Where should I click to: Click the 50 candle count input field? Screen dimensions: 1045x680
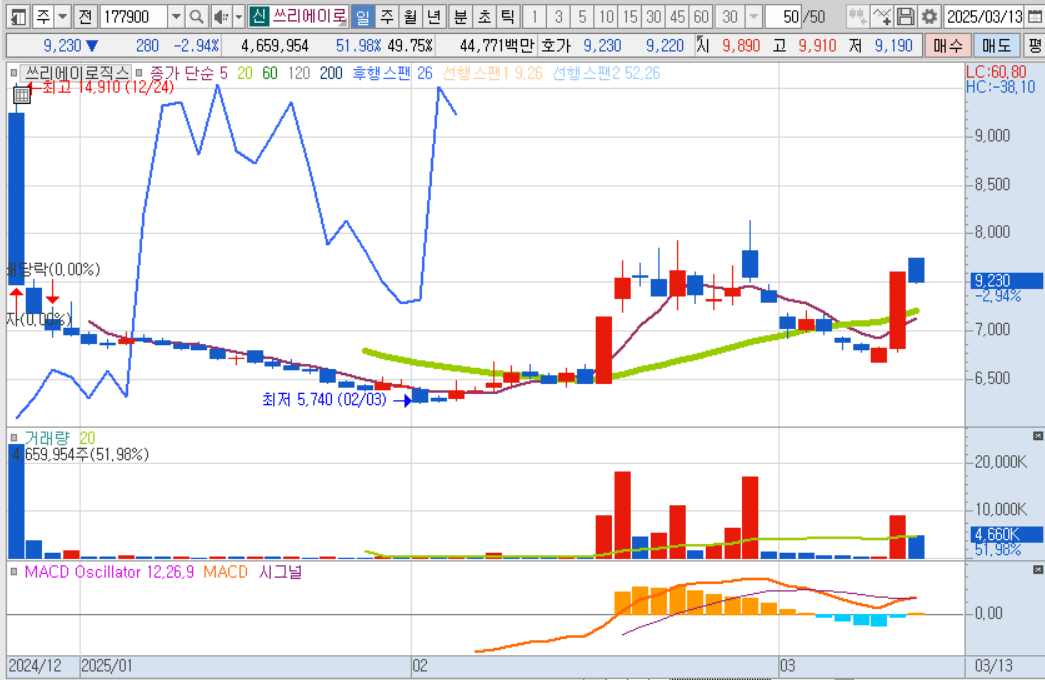tap(784, 17)
